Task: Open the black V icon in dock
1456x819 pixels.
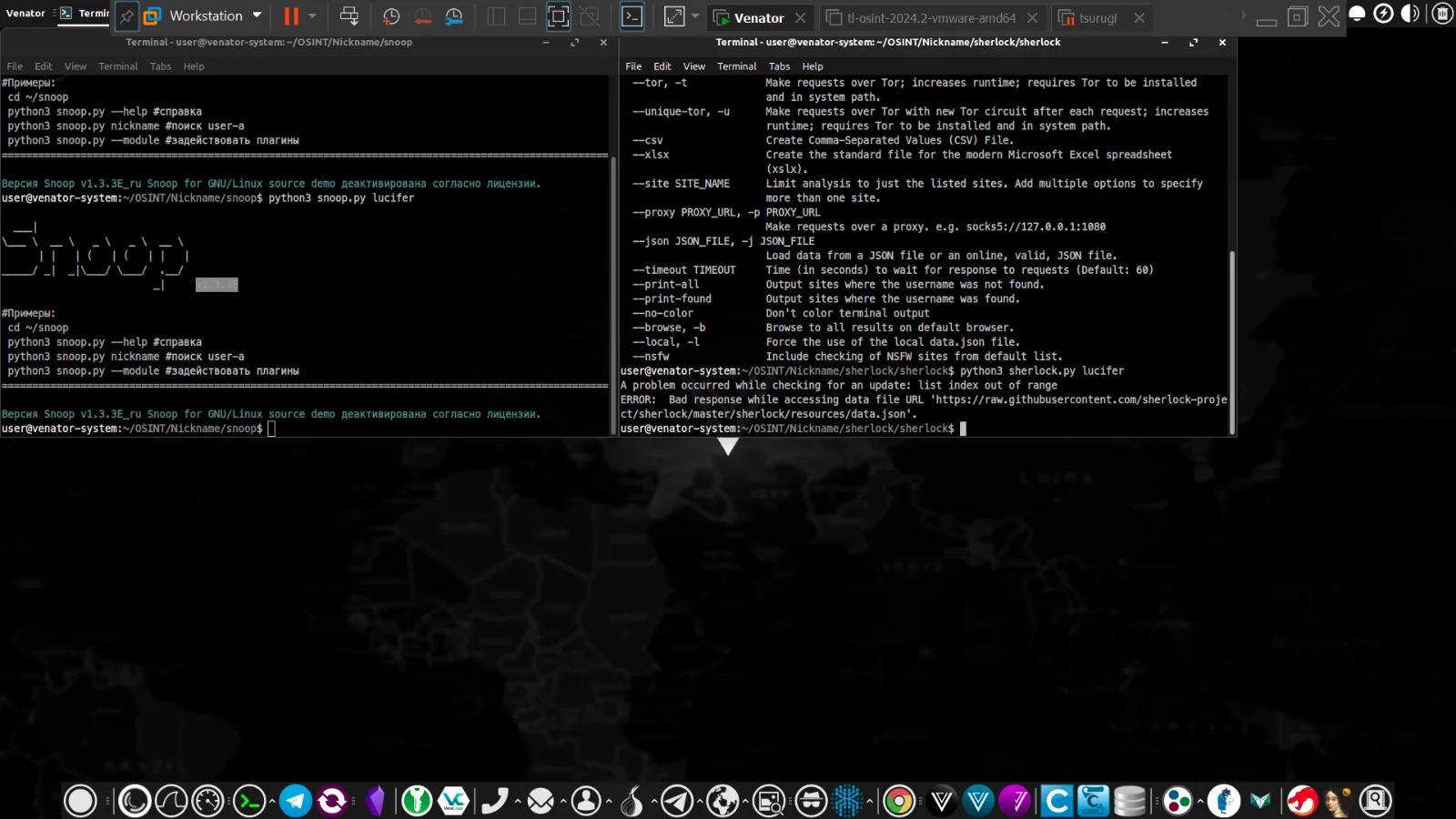Action: 942,801
